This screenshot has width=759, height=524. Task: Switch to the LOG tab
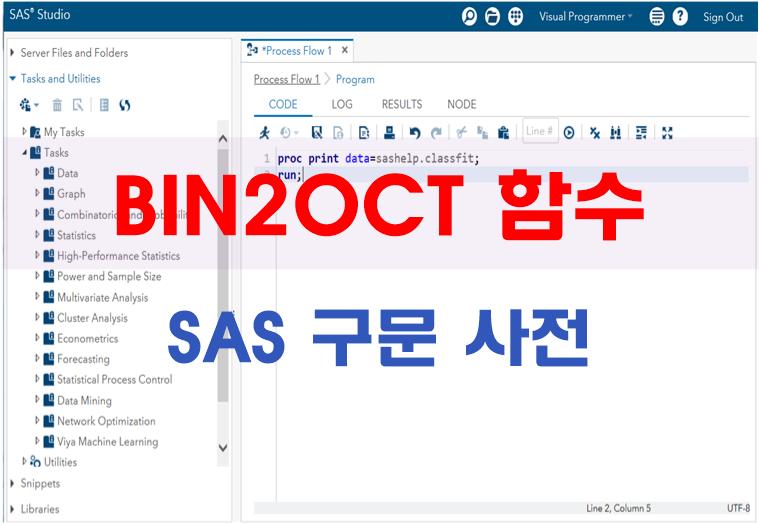[342, 104]
